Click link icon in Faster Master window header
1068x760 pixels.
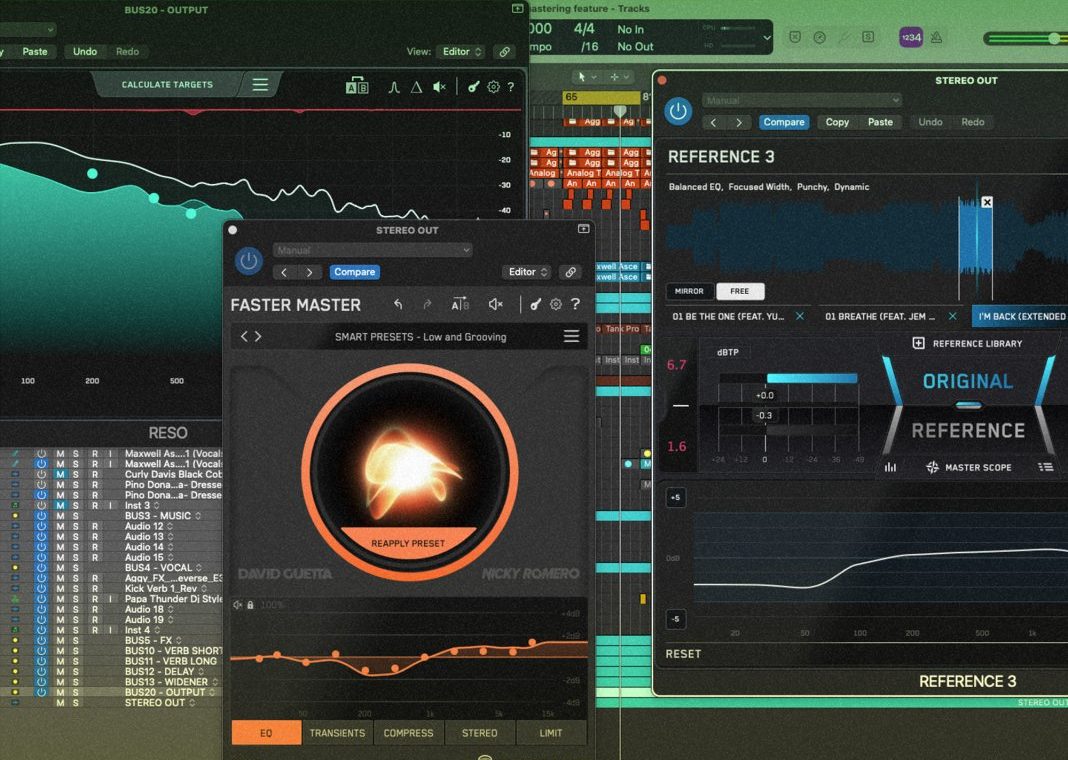[571, 272]
